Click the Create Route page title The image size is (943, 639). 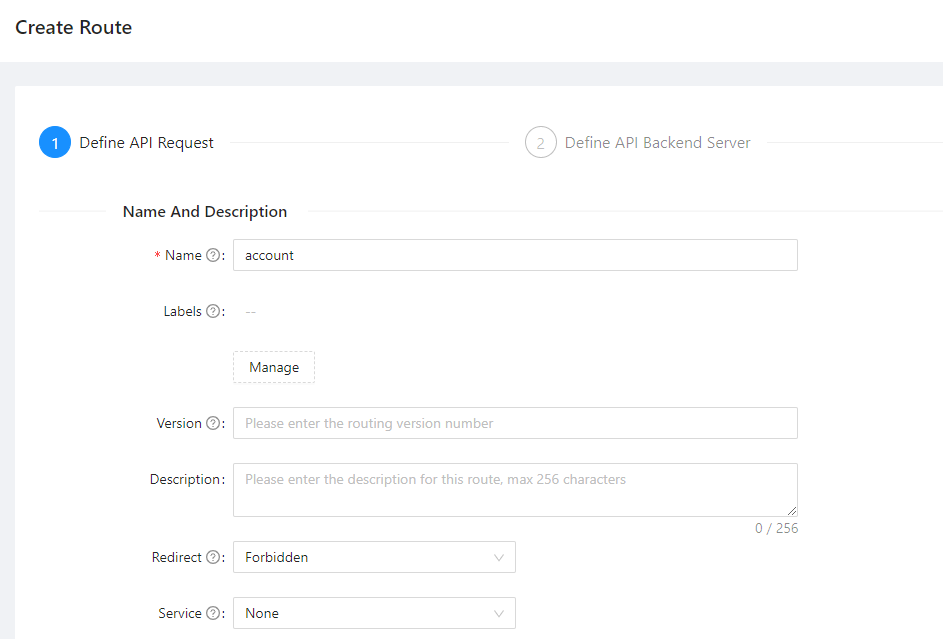coord(74,28)
